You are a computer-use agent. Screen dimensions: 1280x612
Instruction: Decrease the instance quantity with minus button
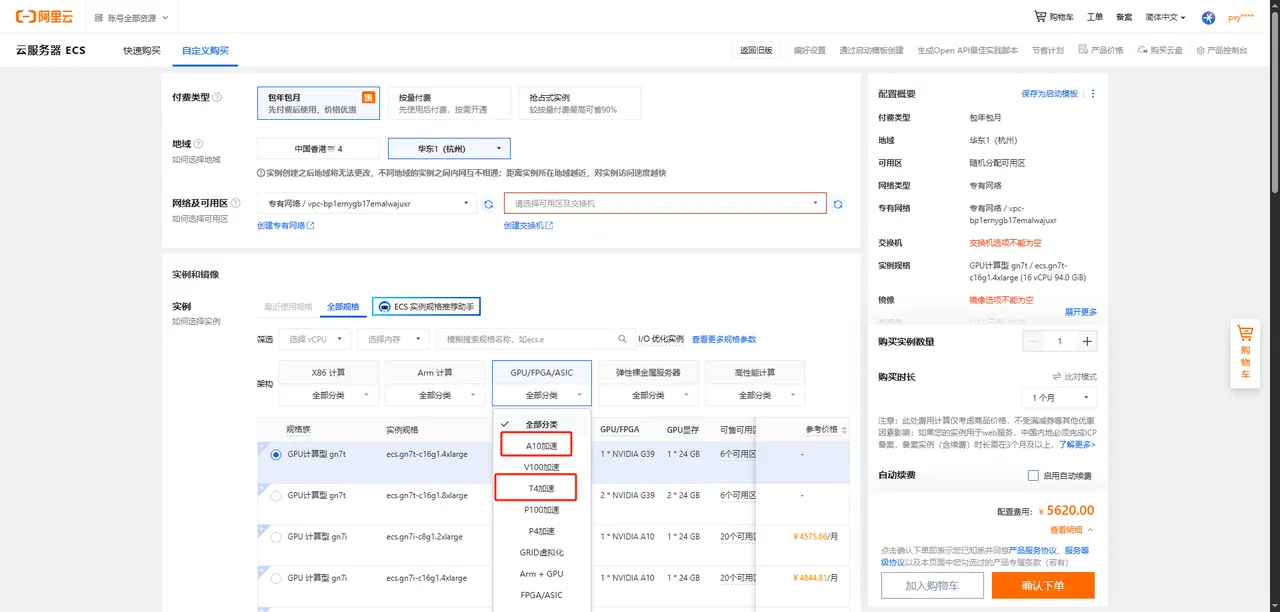(x=1035, y=341)
